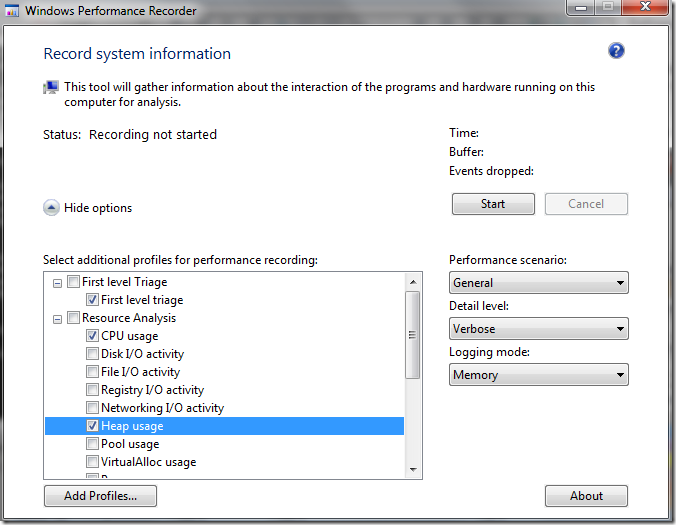Click the Start recording button
Screen dimensions: 676x525
493,204
